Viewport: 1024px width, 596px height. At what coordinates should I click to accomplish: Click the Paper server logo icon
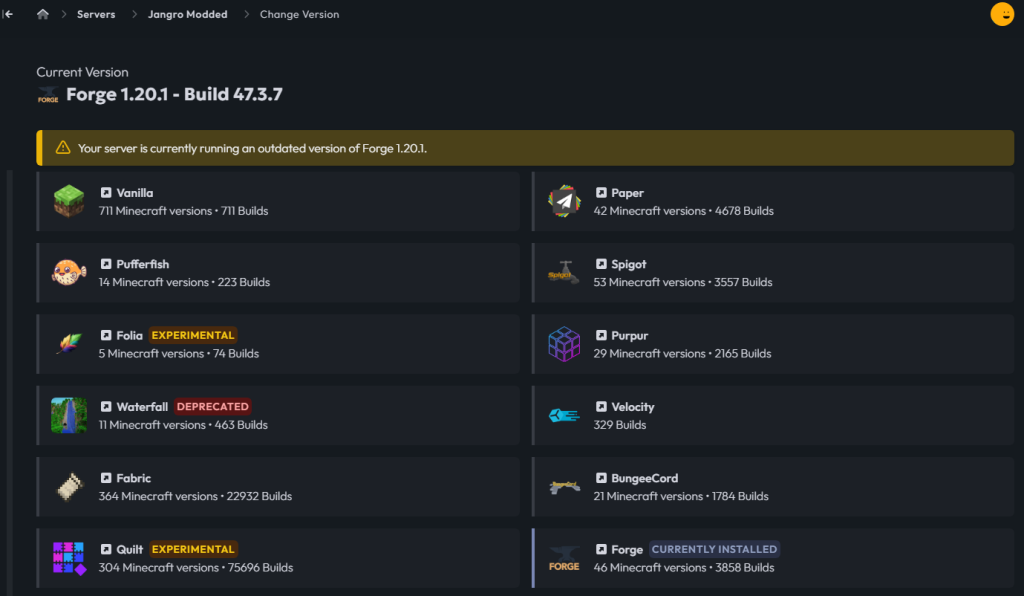(x=564, y=200)
